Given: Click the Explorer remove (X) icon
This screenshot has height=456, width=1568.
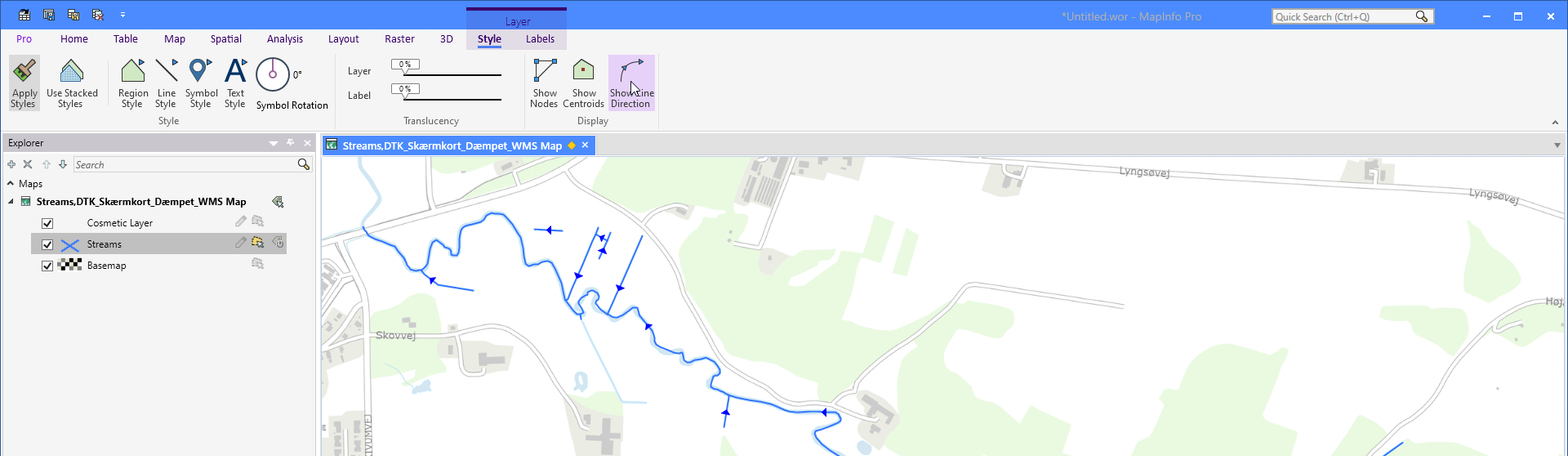Looking at the screenshot, I should (x=28, y=164).
